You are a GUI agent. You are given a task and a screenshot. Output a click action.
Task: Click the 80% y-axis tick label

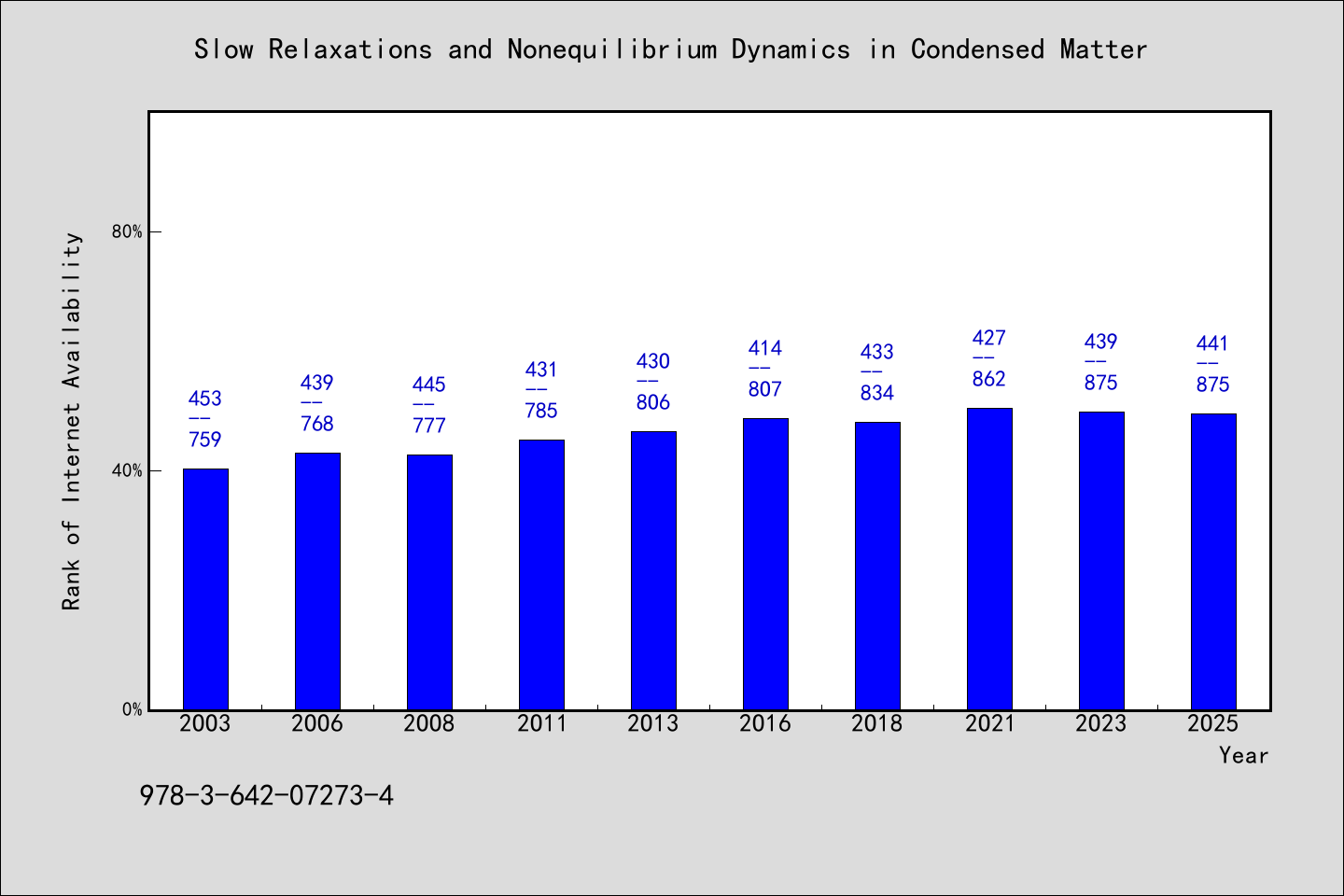(128, 232)
